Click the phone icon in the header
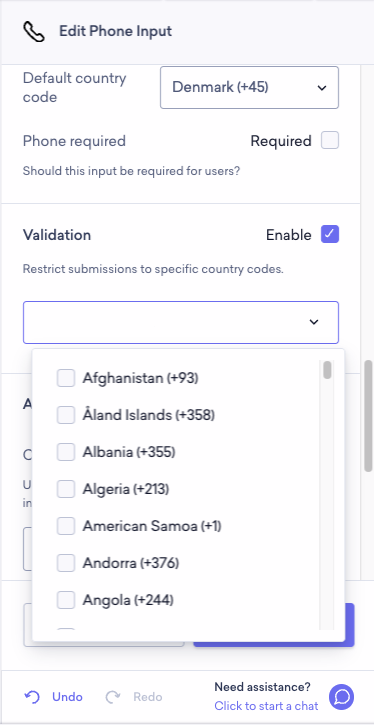Screen dimensions: 374x725 [x=34, y=32]
